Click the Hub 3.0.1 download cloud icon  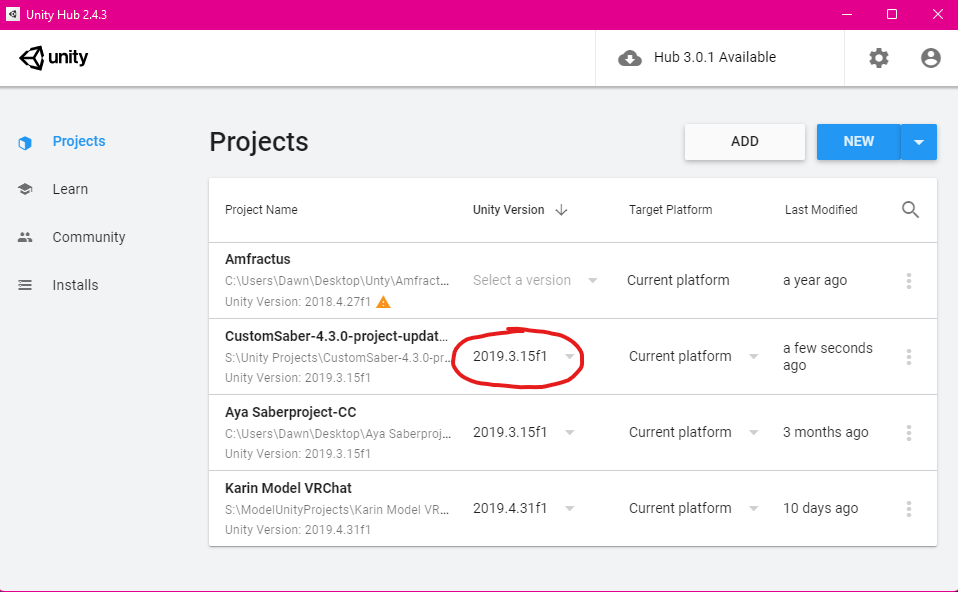pos(630,57)
